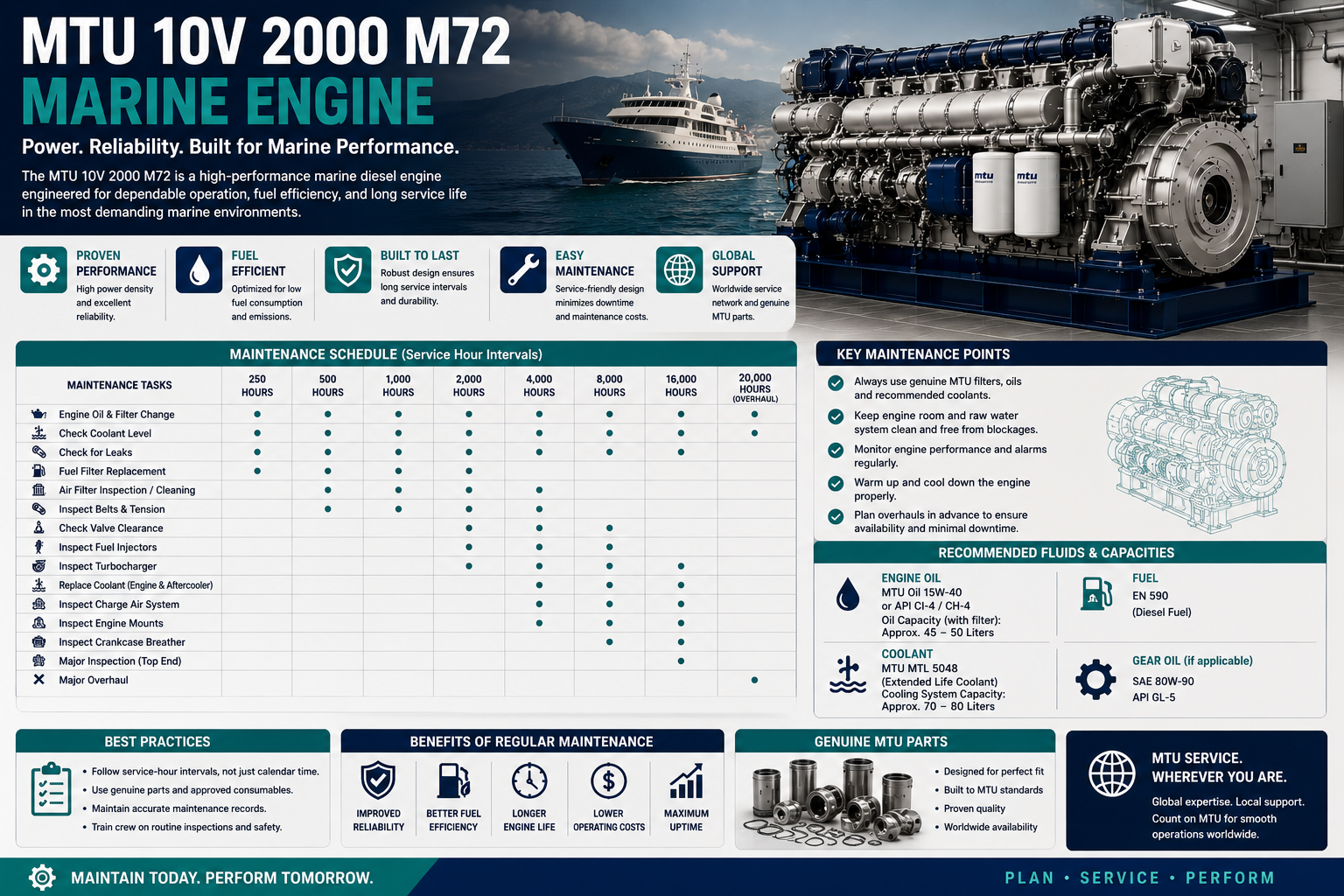Click the checkmark beside 'Monitor engine performance and alarms'
The image size is (1344, 896).
(836, 450)
